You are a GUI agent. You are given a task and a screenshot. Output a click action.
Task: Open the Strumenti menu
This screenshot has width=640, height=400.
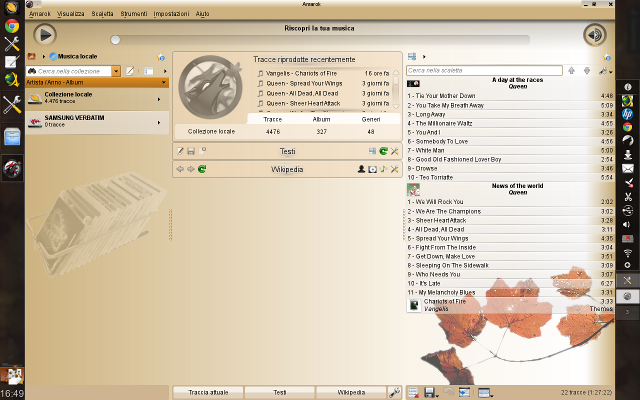coord(133,14)
